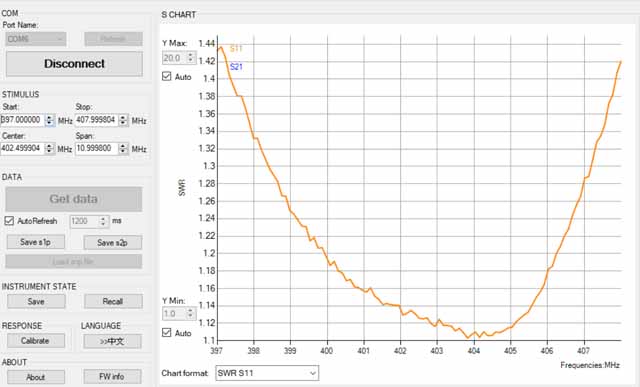This screenshot has height=387, width=640.
Task: Adjust the Y Min stepper arrows
Action: click(191, 314)
